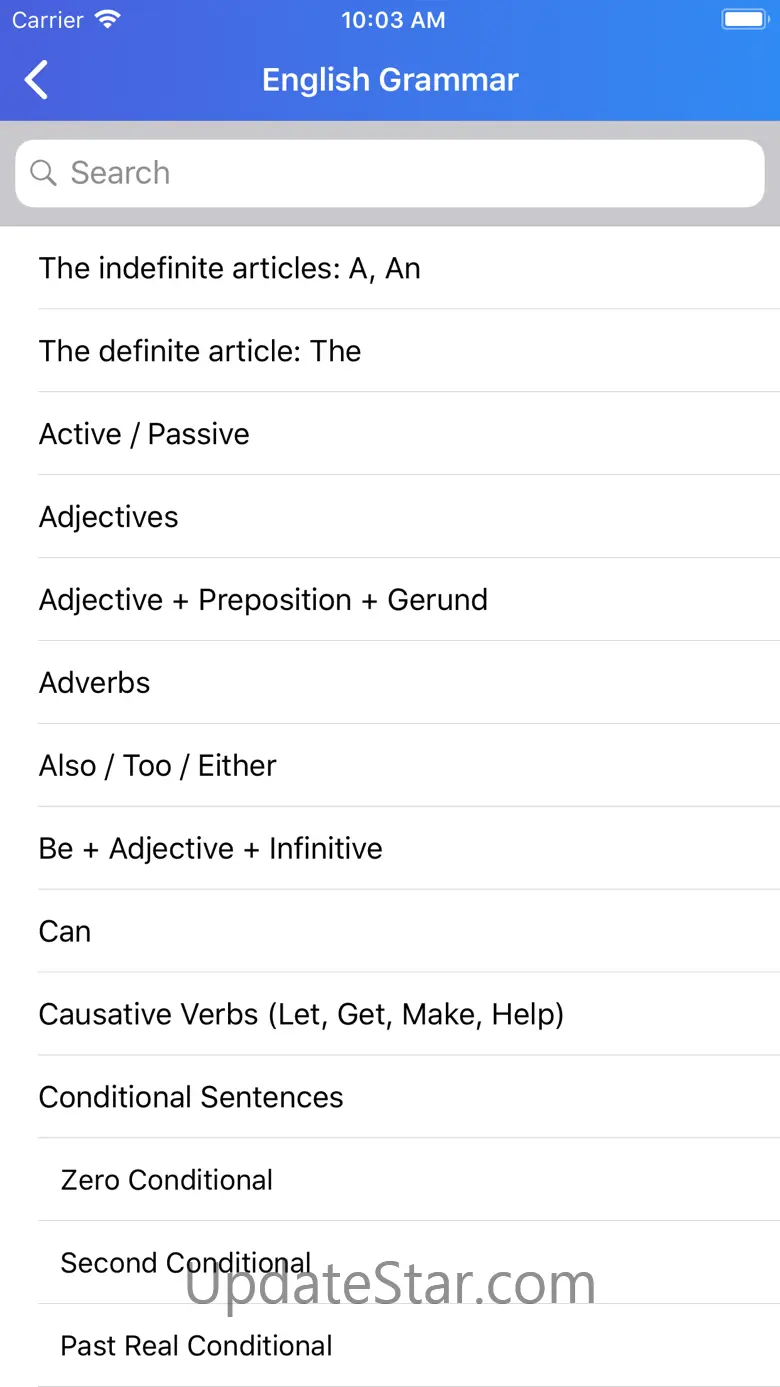Viewport: 780px width, 1387px height.
Task: Open Be + Adjective + Infinitive
Action: coord(210,849)
